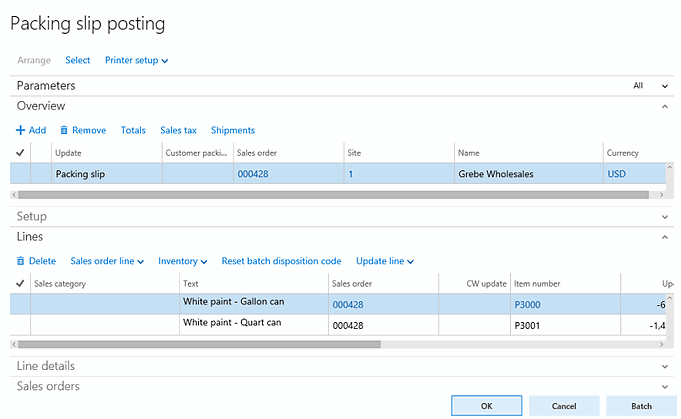The height and width of the screenshot is (419, 681).
Task: Open Sales tax in Overview toolbar
Action: [178, 130]
